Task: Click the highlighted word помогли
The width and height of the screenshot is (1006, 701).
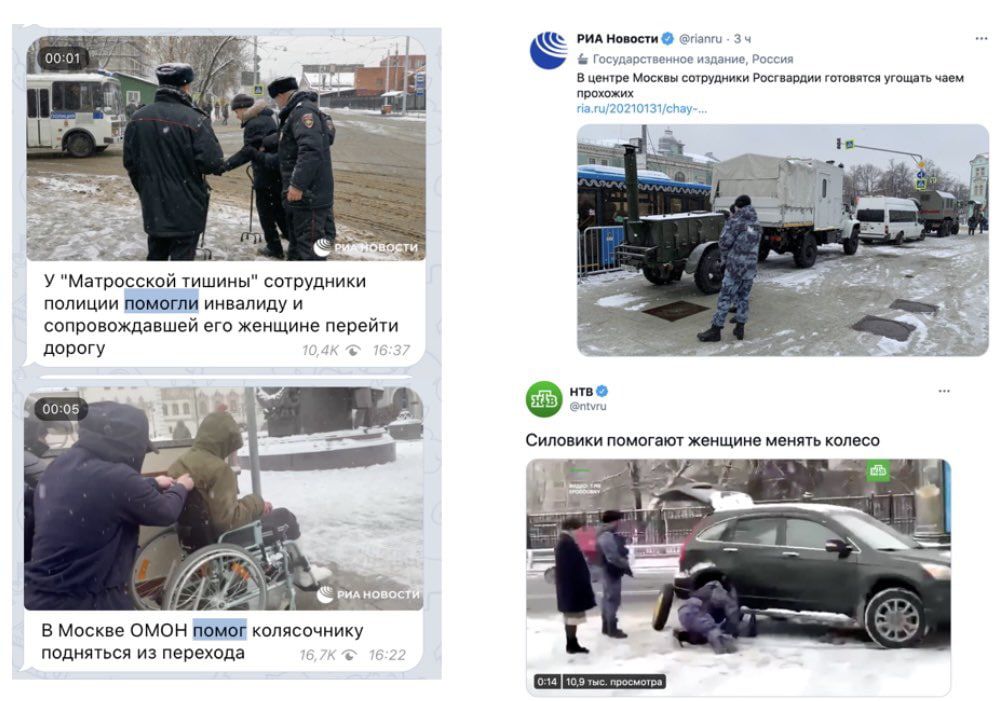Action: pos(162,303)
